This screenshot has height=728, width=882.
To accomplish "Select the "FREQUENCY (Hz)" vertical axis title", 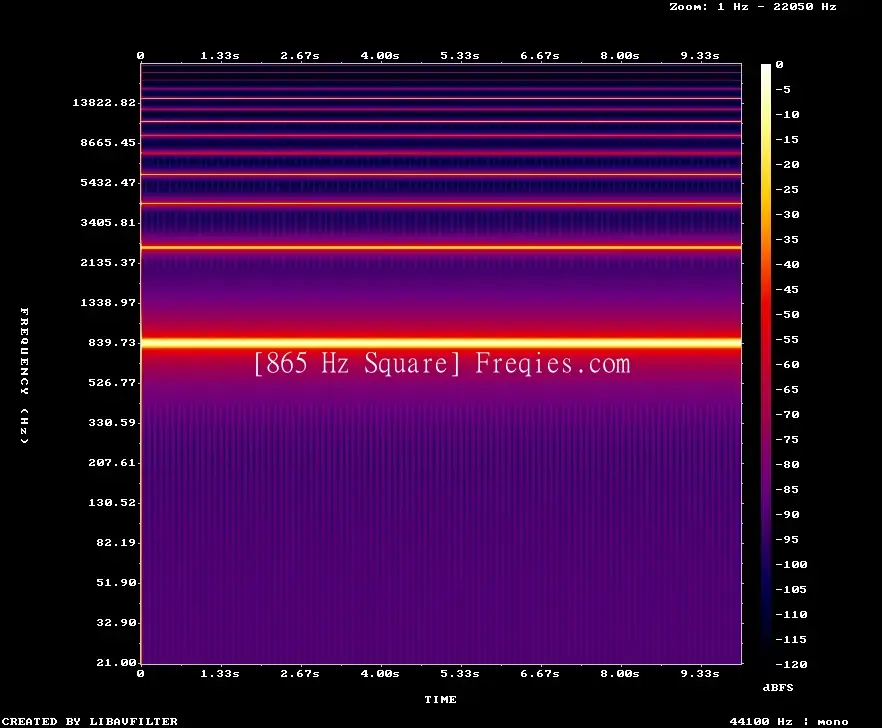I will point(24,375).
